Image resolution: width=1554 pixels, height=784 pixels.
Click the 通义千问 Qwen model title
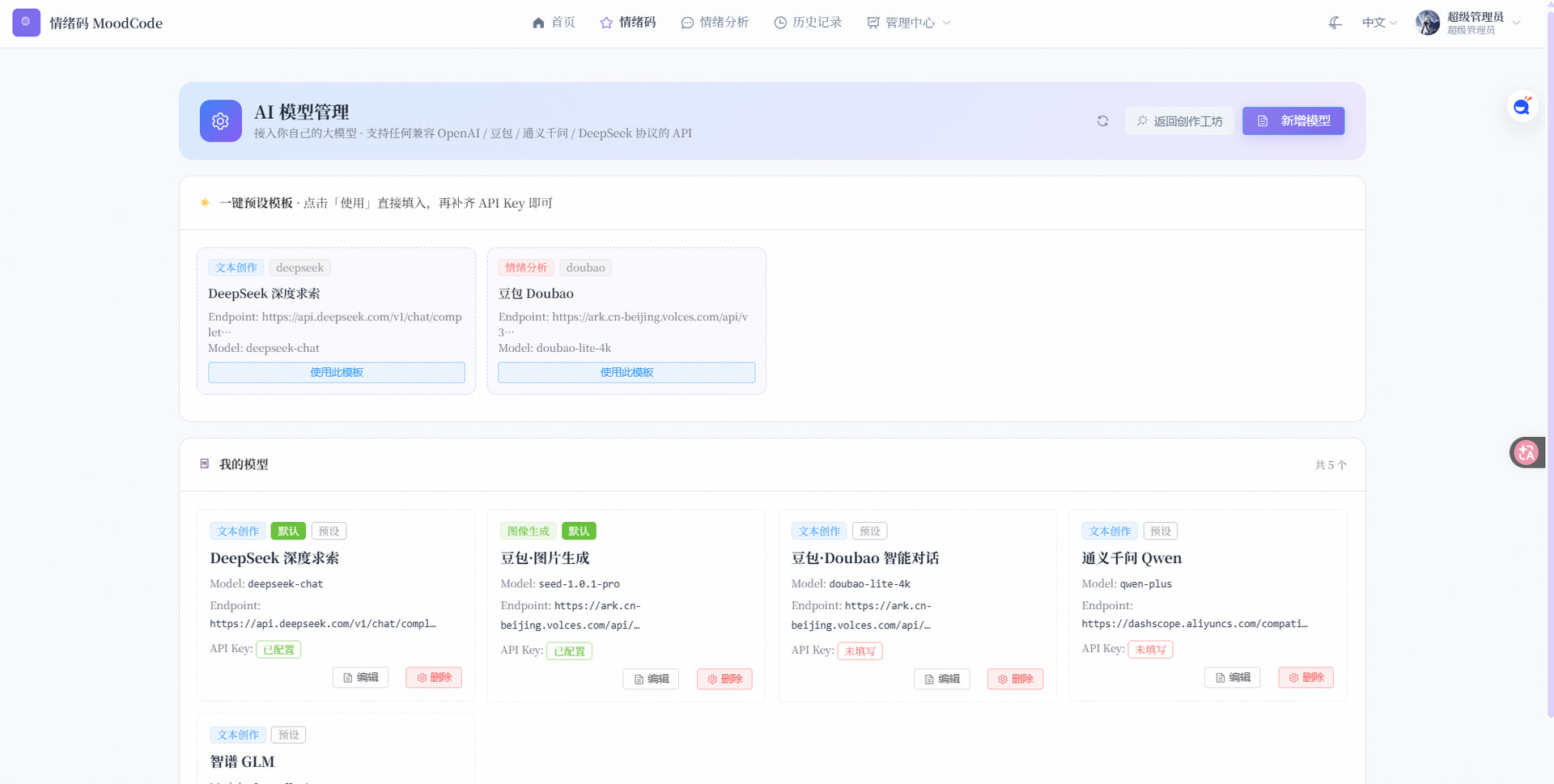pos(1132,557)
